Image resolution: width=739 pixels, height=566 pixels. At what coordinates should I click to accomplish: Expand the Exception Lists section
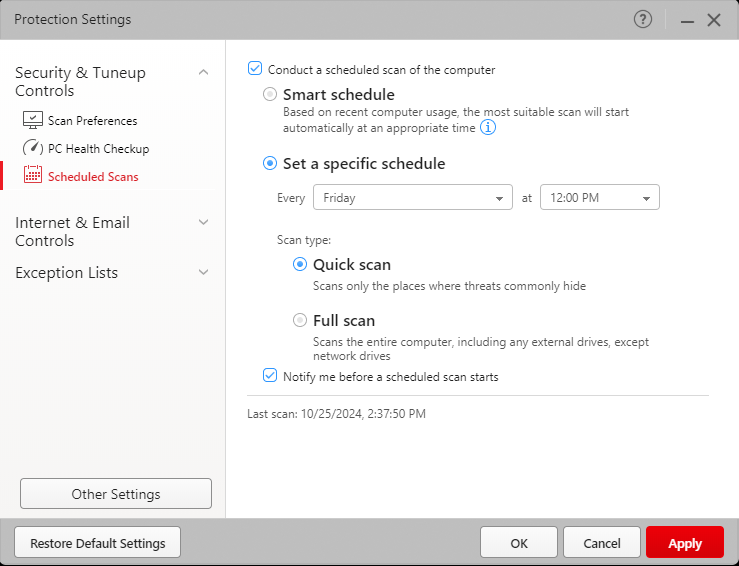point(203,273)
